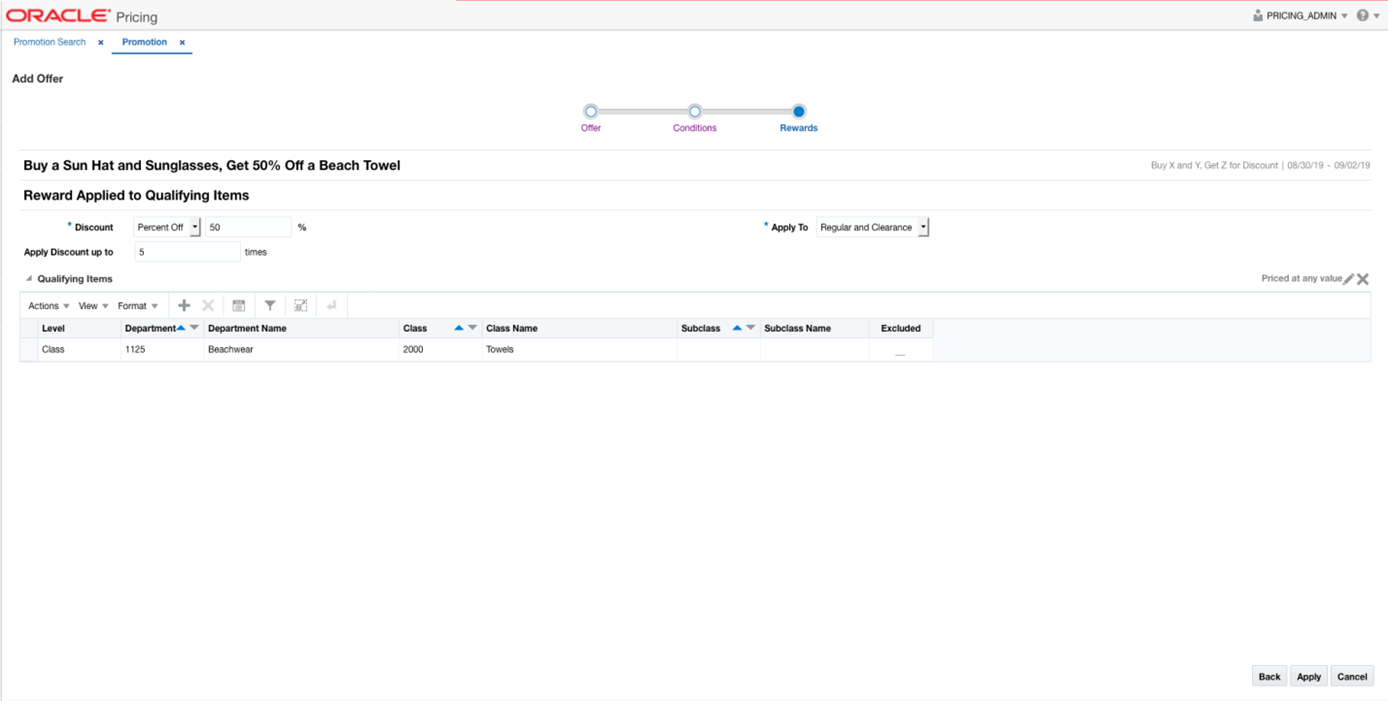Image resolution: width=1388 pixels, height=701 pixels.
Task: Open the help question mark icon
Action: click(x=1362, y=15)
